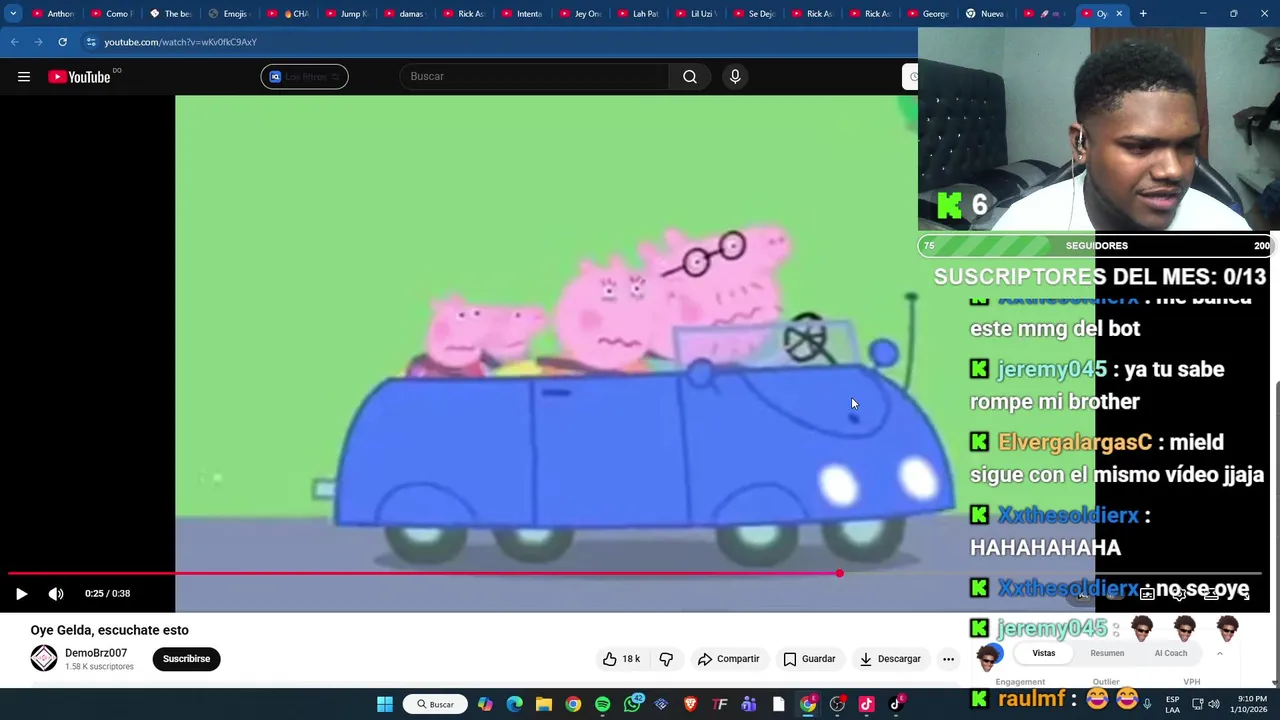Dislike the video

tap(666, 659)
